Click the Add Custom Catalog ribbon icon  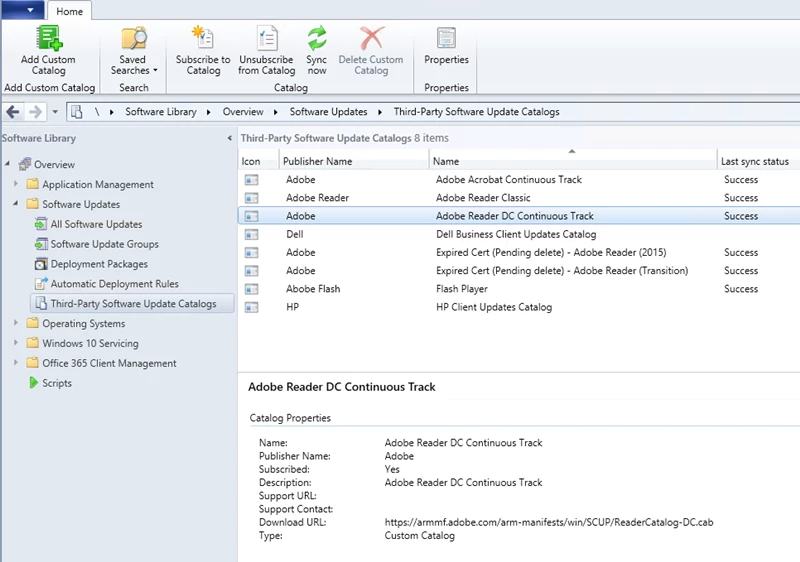pyautogui.click(x=48, y=38)
